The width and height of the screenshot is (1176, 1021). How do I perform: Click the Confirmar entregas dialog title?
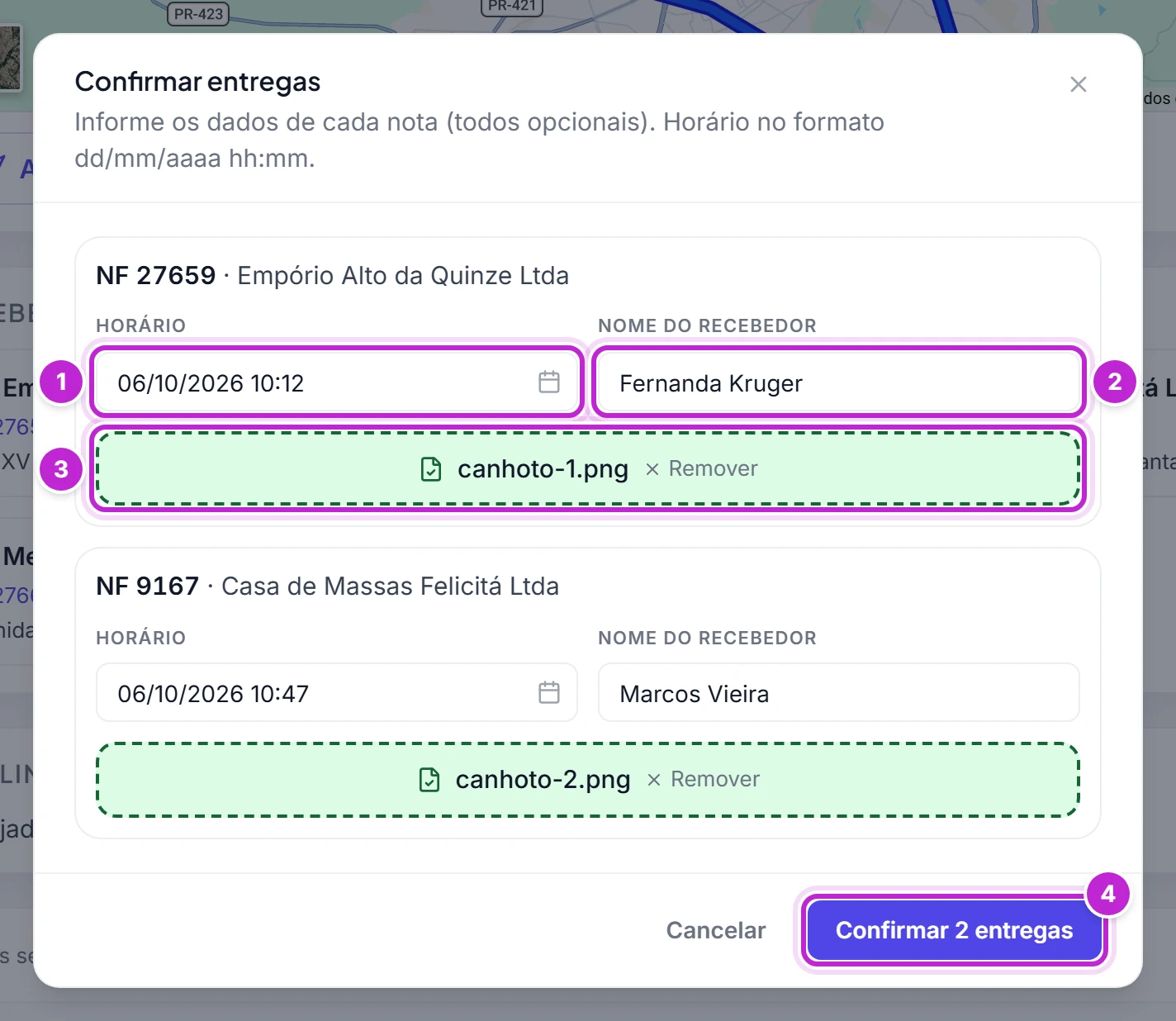coord(197,82)
